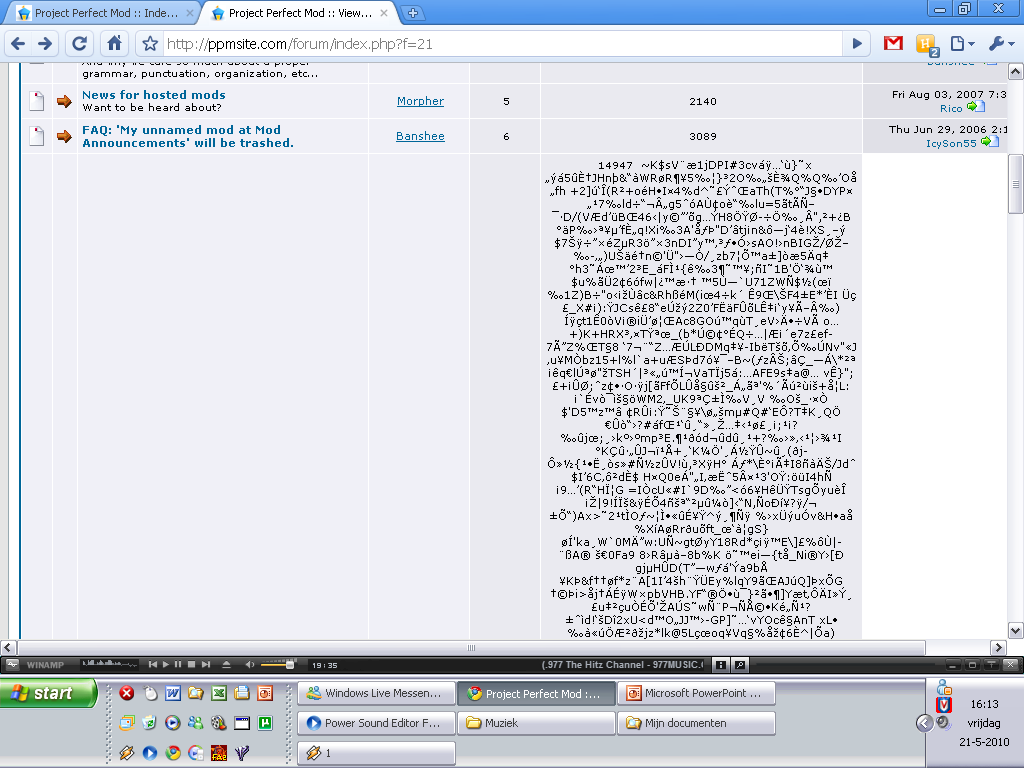Open IcySon55 last poster link
This screenshot has width=1024, height=768.
point(951,143)
